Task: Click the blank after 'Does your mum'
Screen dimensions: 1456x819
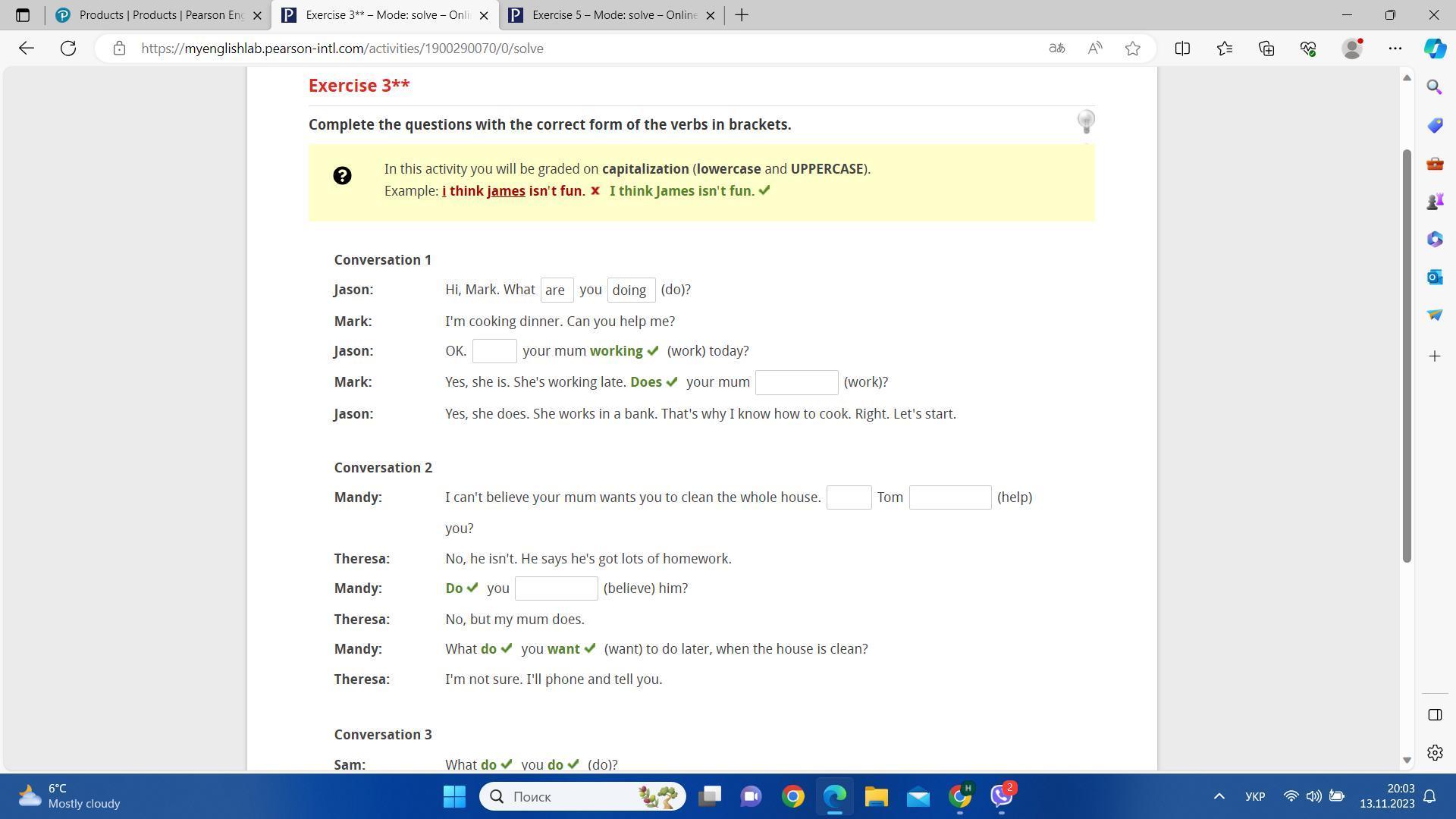Action: tap(796, 383)
